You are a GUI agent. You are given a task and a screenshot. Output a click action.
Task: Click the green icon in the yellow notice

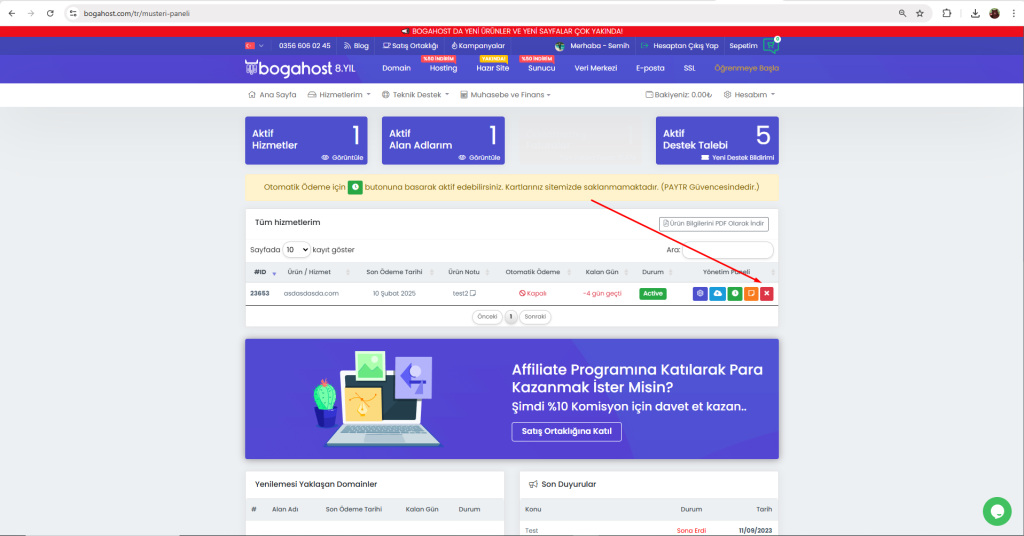tap(355, 187)
